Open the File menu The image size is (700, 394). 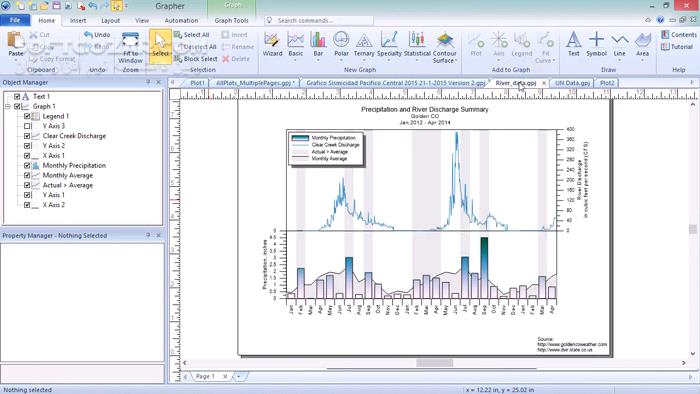click(x=15, y=20)
